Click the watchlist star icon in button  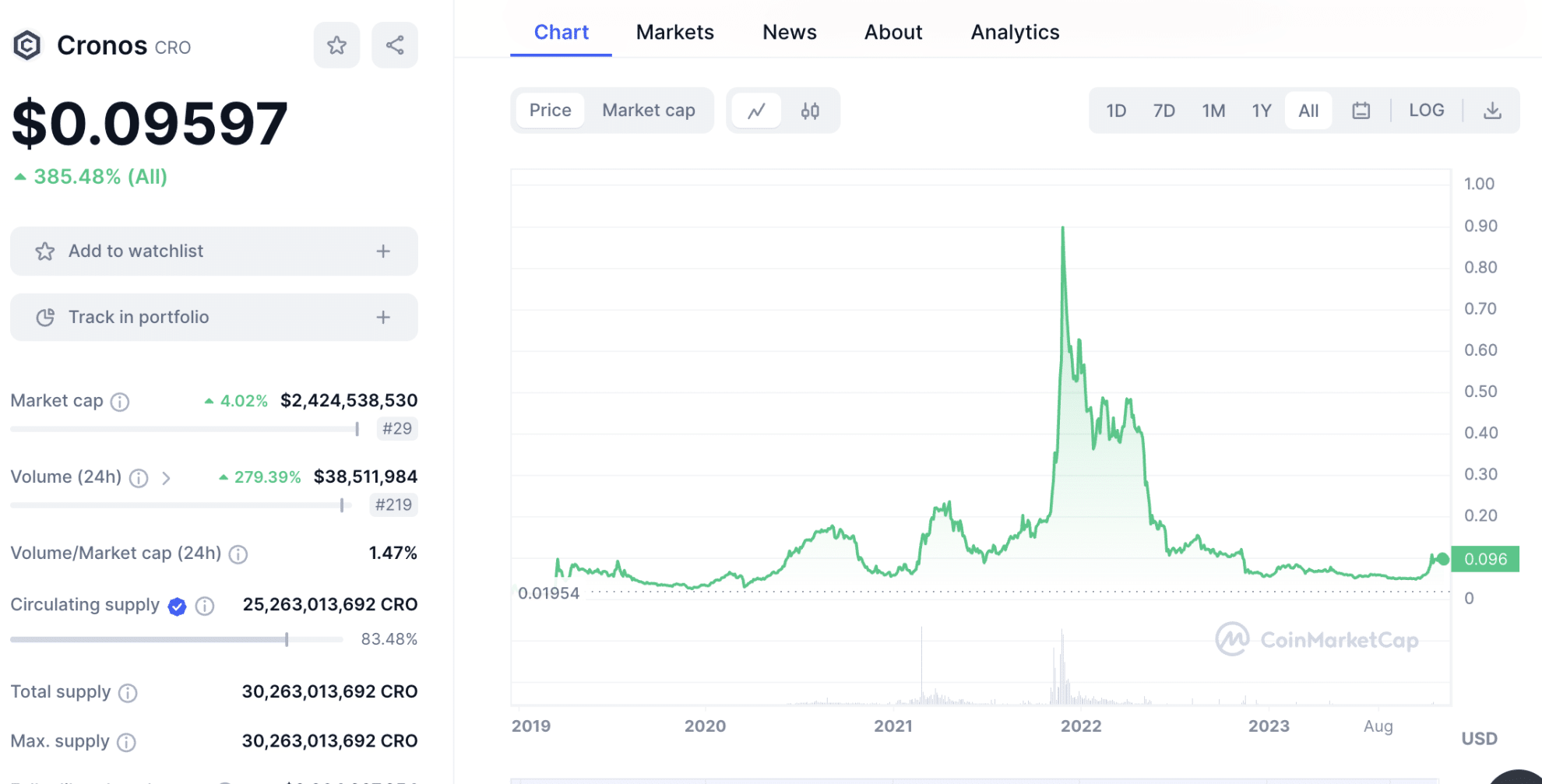tap(45, 251)
